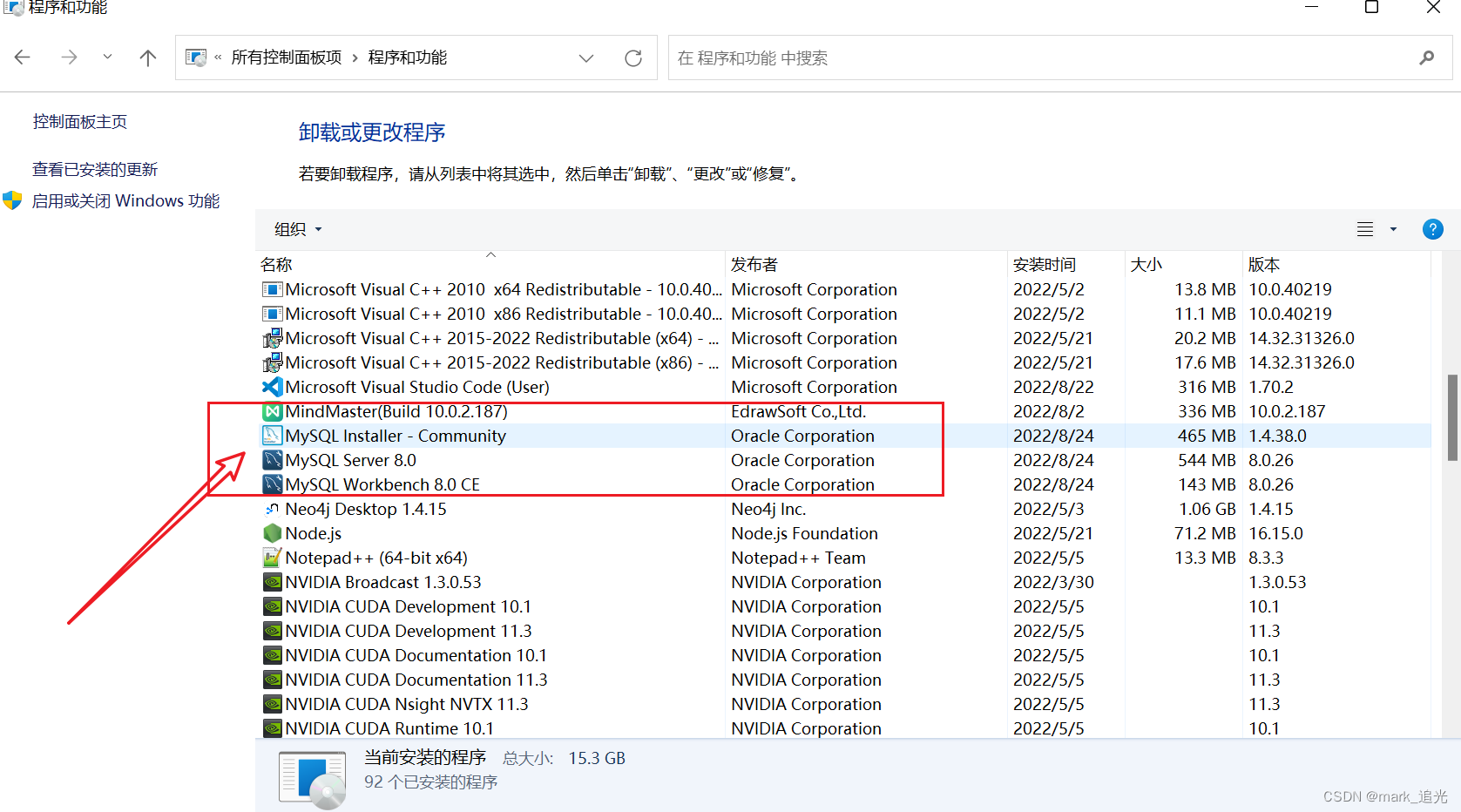Select NVIDIA Broadcast 1.3.0.53 entry

tap(383, 582)
